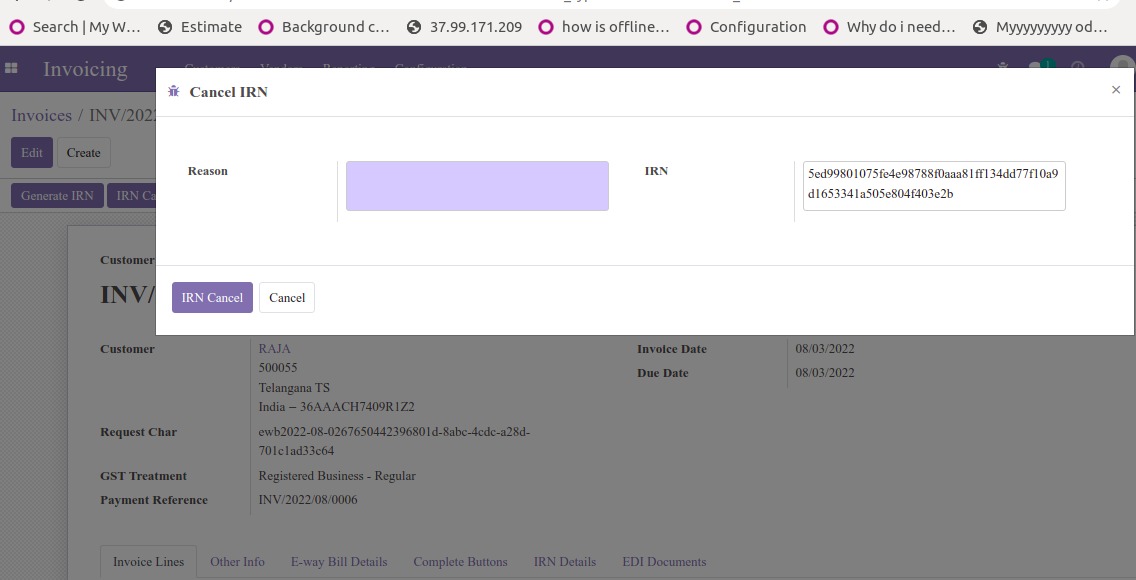Click the Generate IRN button
1136x580 pixels.
click(x=56, y=195)
